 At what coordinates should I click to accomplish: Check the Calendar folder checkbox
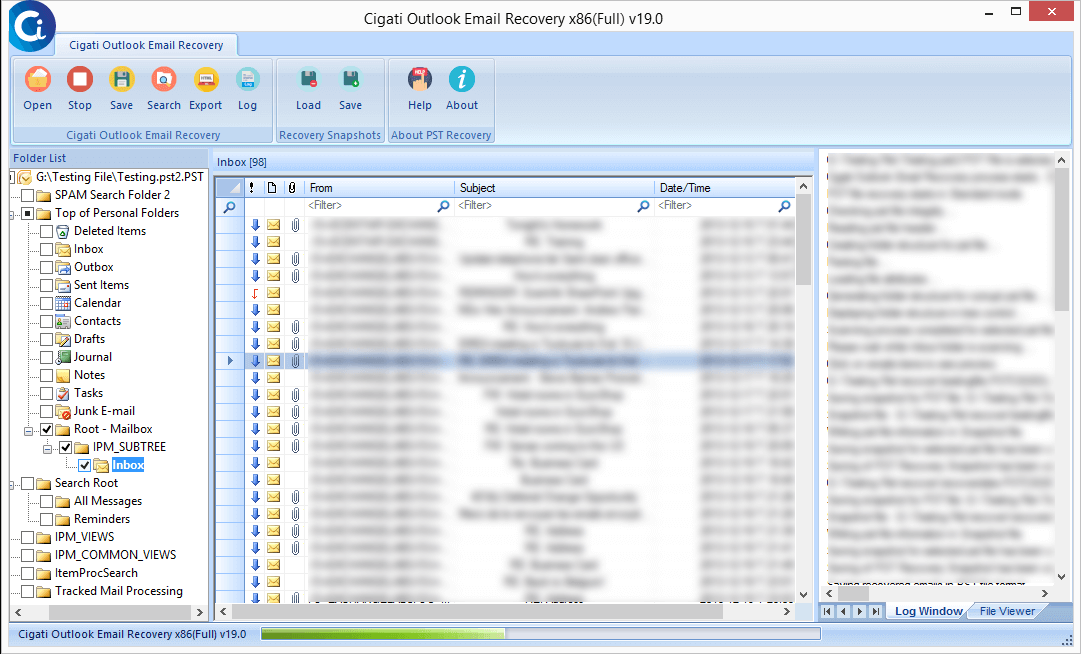(47, 303)
